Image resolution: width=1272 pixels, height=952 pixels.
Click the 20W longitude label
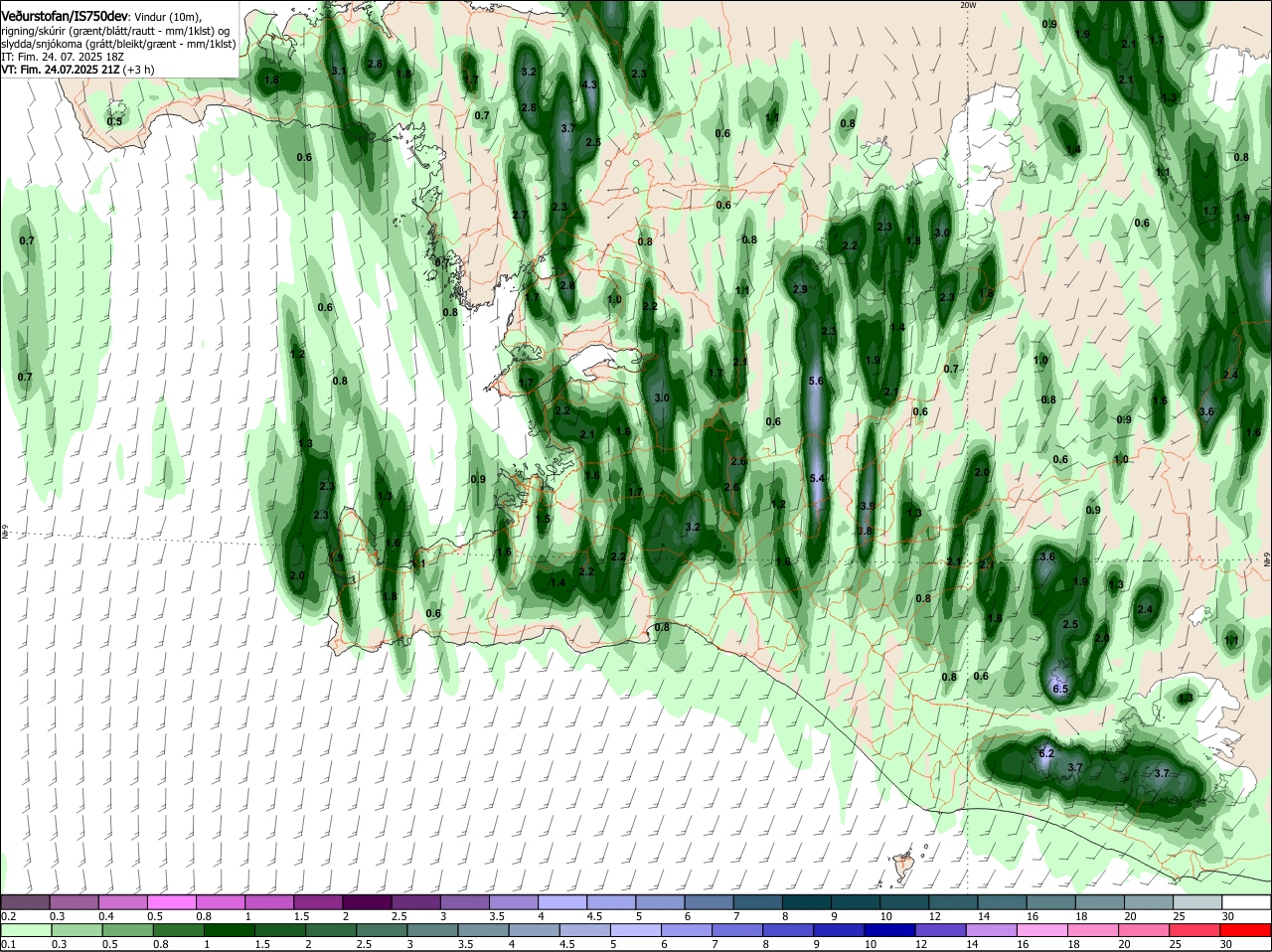[x=968, y=5]
